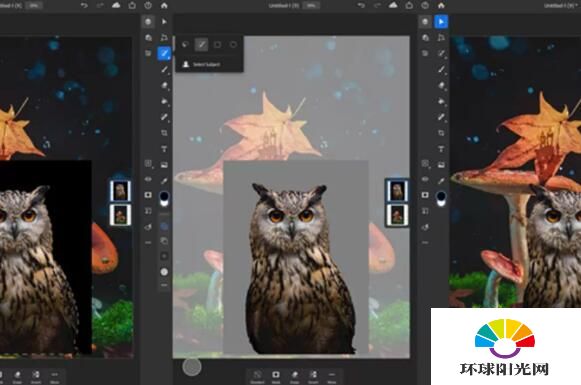Viewport: 581px width, 385px height.
Task: Select the Crop tool in middle screen toolbar
Action: (164, 133)
